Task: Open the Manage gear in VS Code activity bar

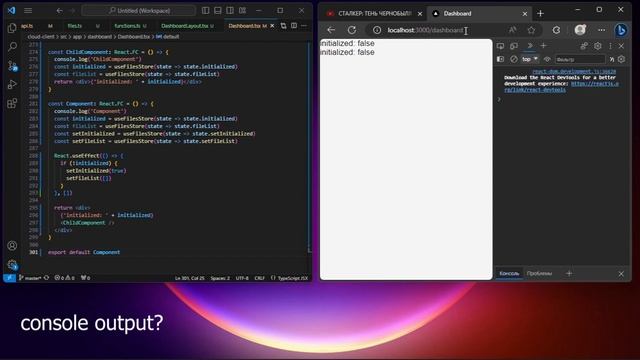Action: pos(12,264)
